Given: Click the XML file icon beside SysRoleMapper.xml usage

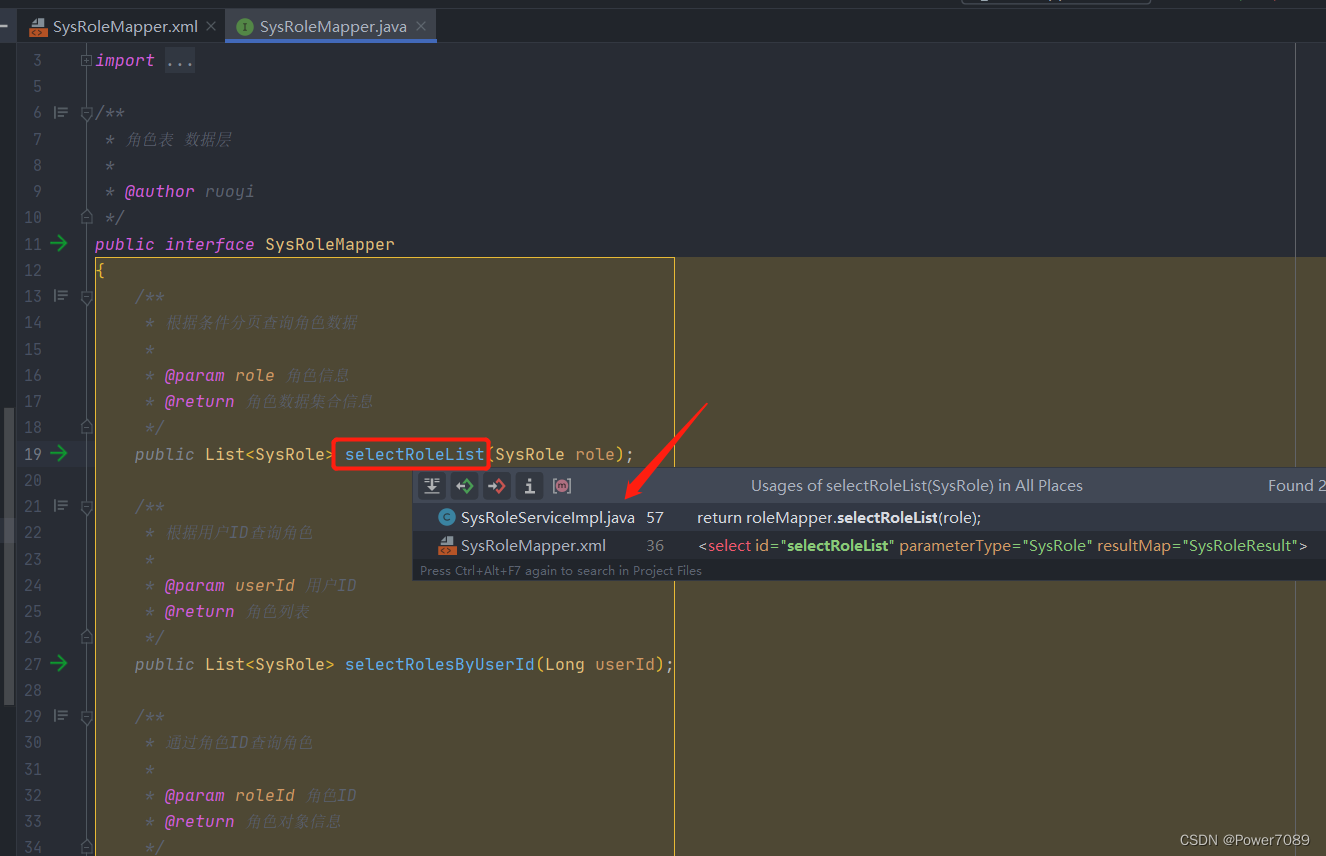Looking at the screenshot, I should (x=447, y=546).
